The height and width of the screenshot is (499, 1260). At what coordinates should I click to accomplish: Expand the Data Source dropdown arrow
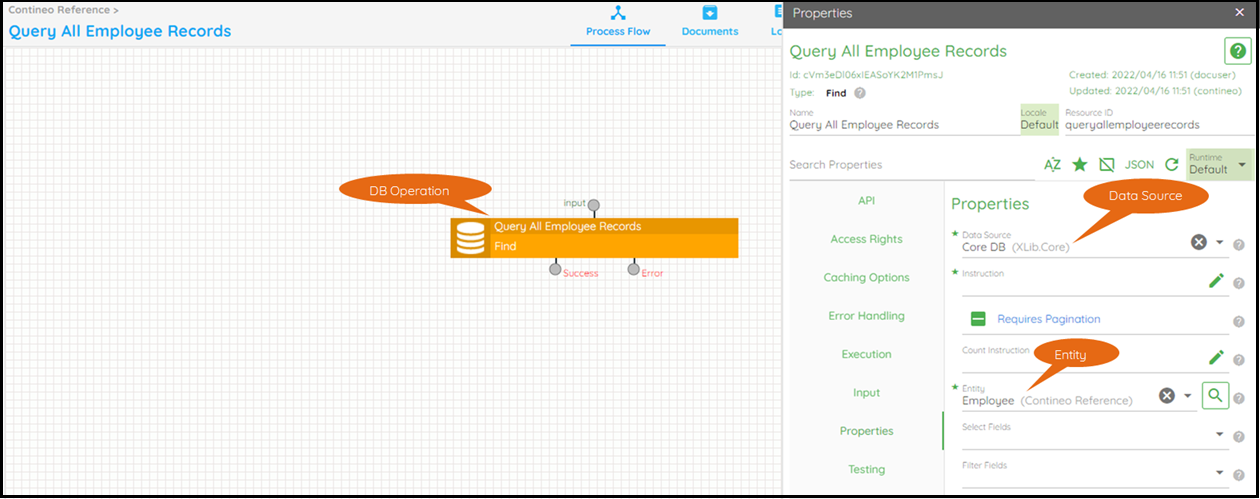(x=1220, y=243)
